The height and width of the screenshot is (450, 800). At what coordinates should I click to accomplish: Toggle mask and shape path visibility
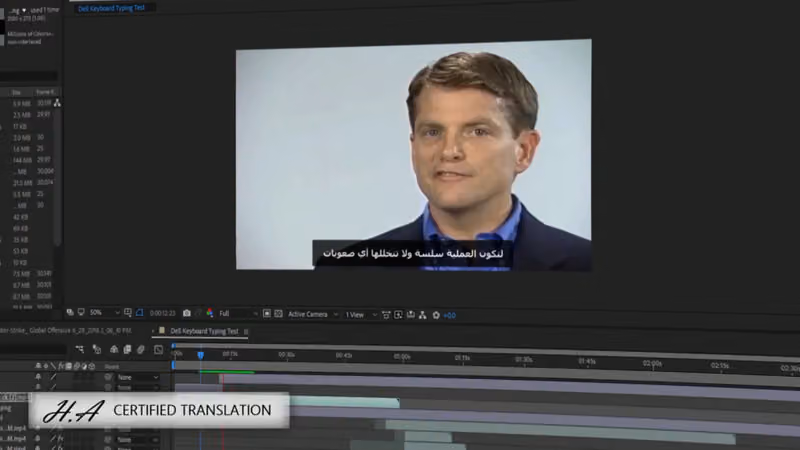point(140,312)
